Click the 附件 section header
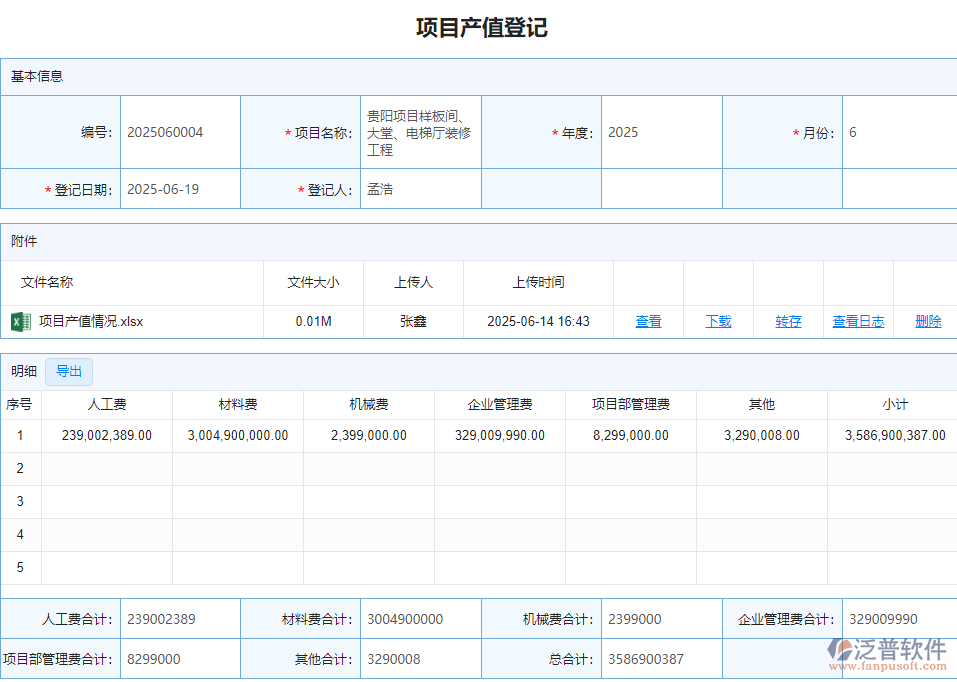 click(22, 241)
